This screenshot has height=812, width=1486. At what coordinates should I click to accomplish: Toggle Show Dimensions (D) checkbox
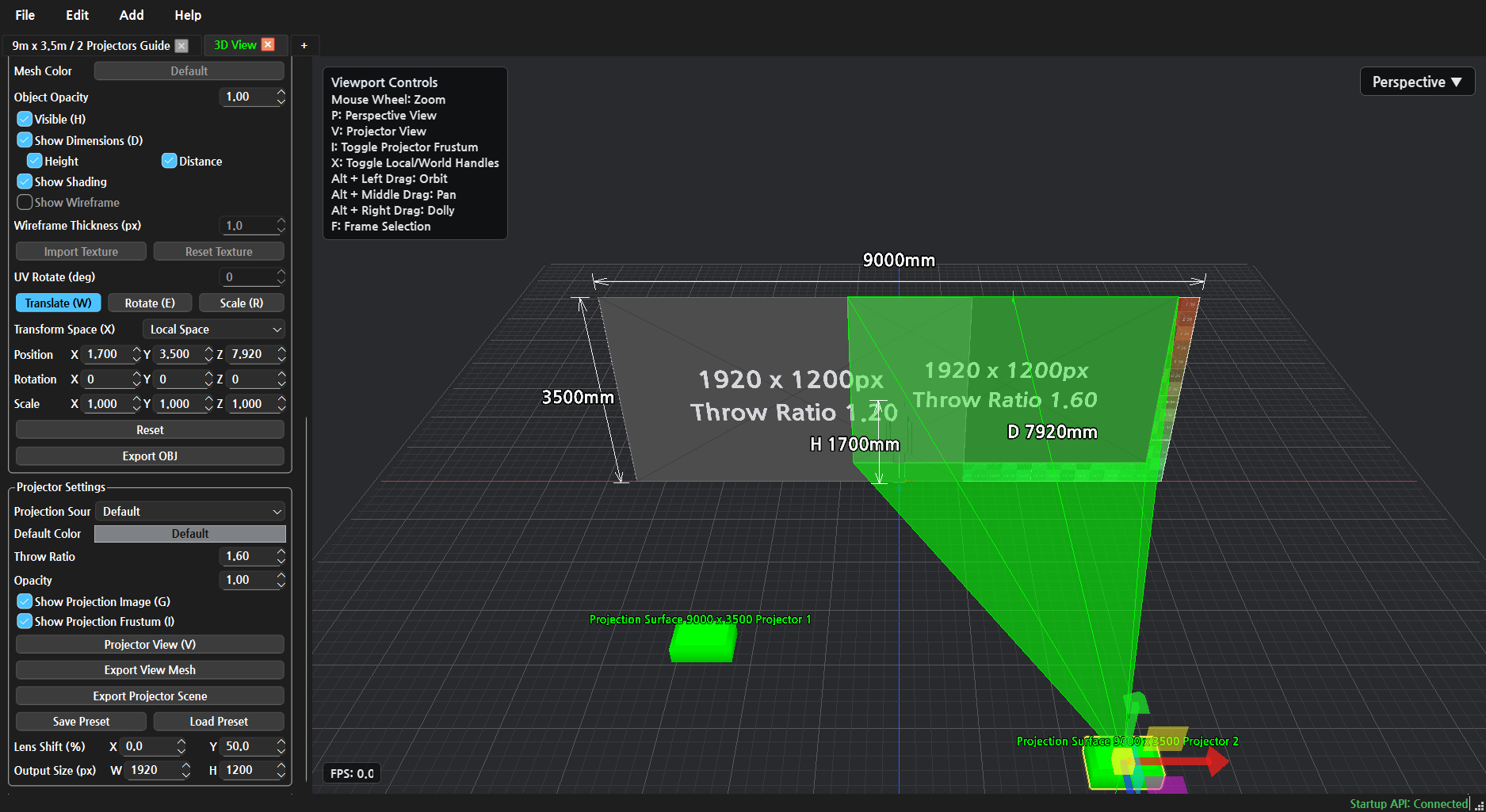pyautogui.click(x=25, y=140)
